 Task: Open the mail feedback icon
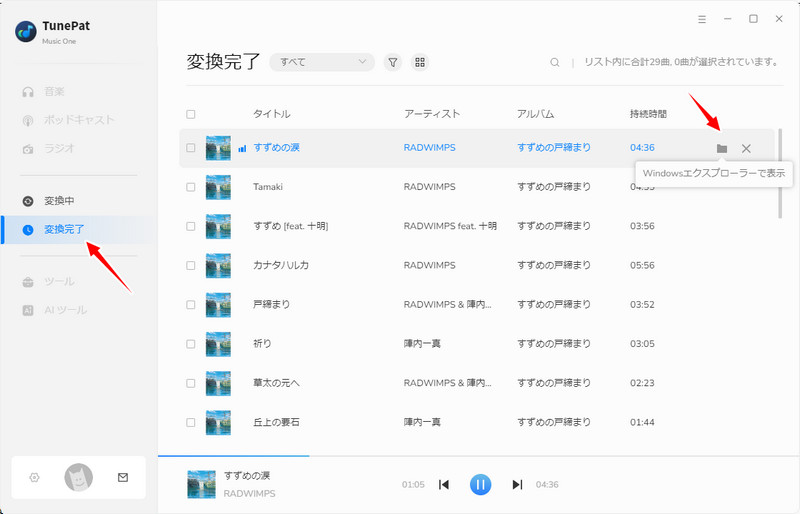coord(123,477)
